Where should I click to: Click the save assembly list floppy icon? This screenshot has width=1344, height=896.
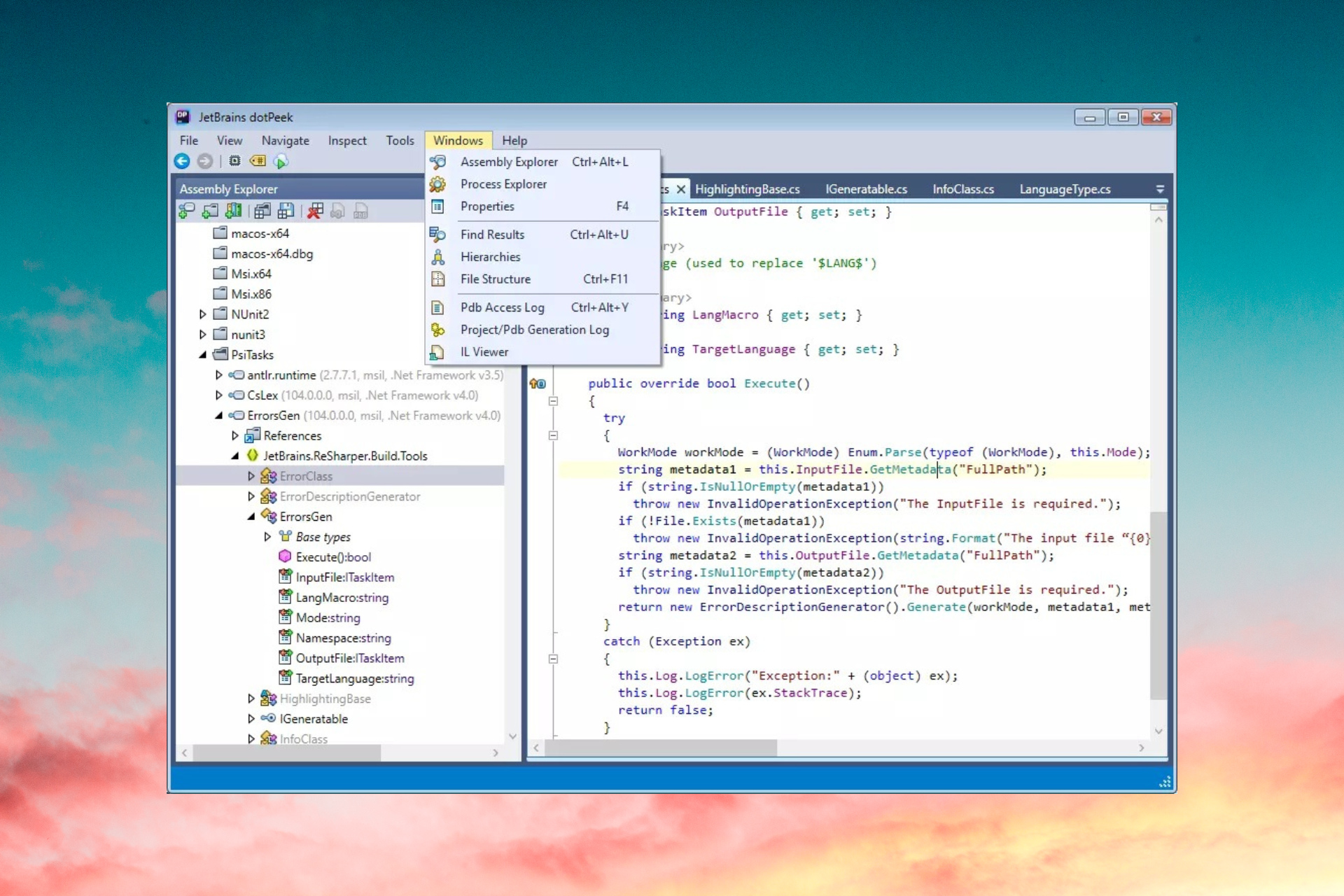point(286,211)
